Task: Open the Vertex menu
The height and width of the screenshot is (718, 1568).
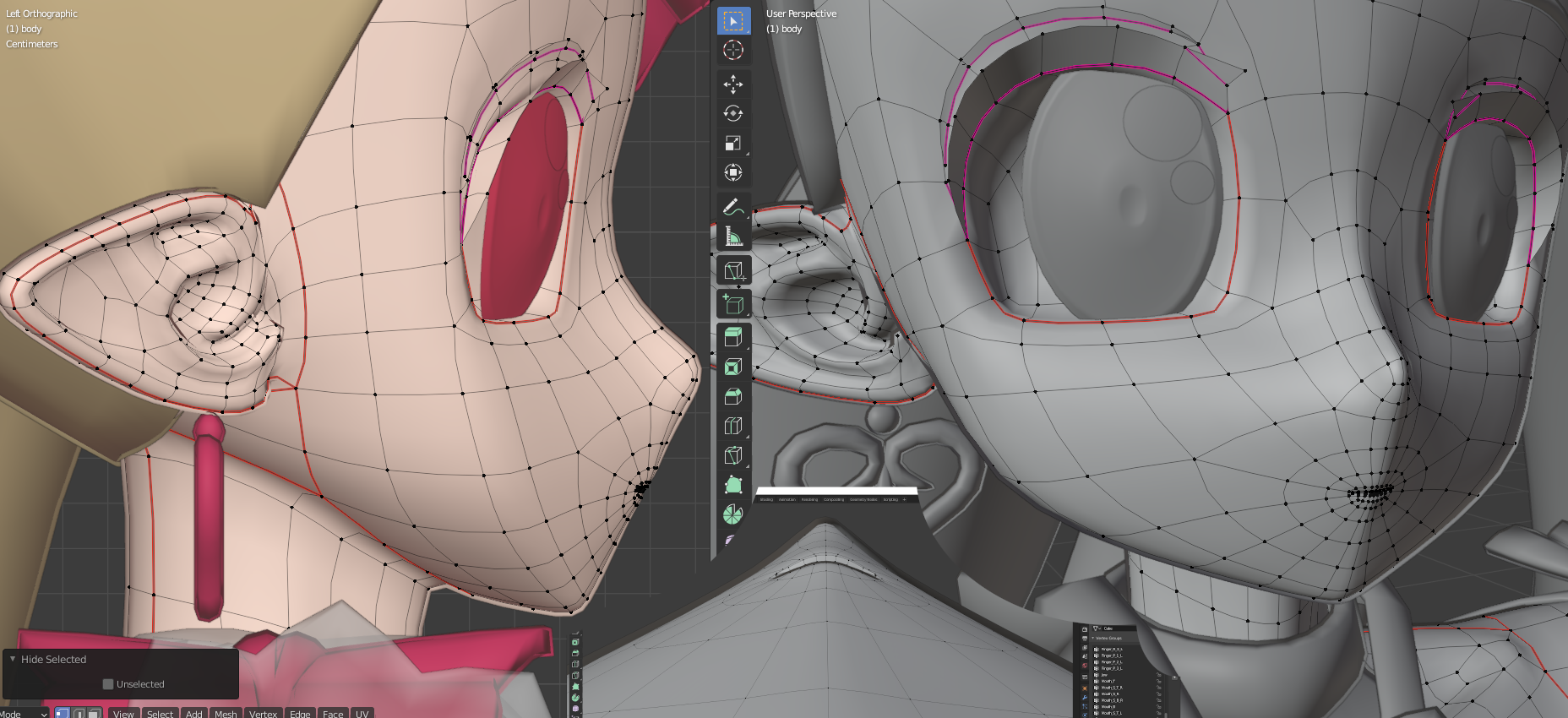Action: point(263,714)
